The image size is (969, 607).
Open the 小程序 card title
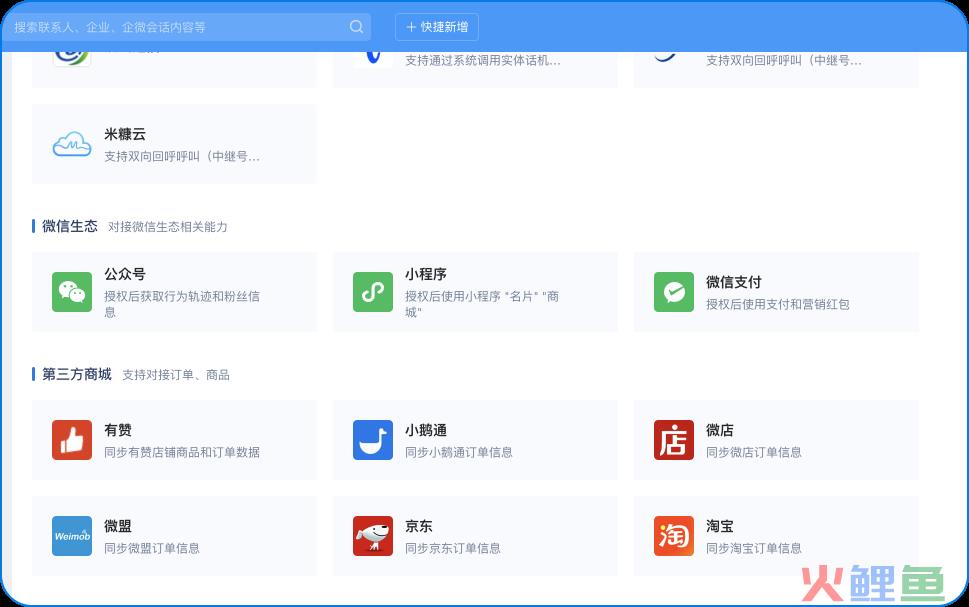[426, 274]
